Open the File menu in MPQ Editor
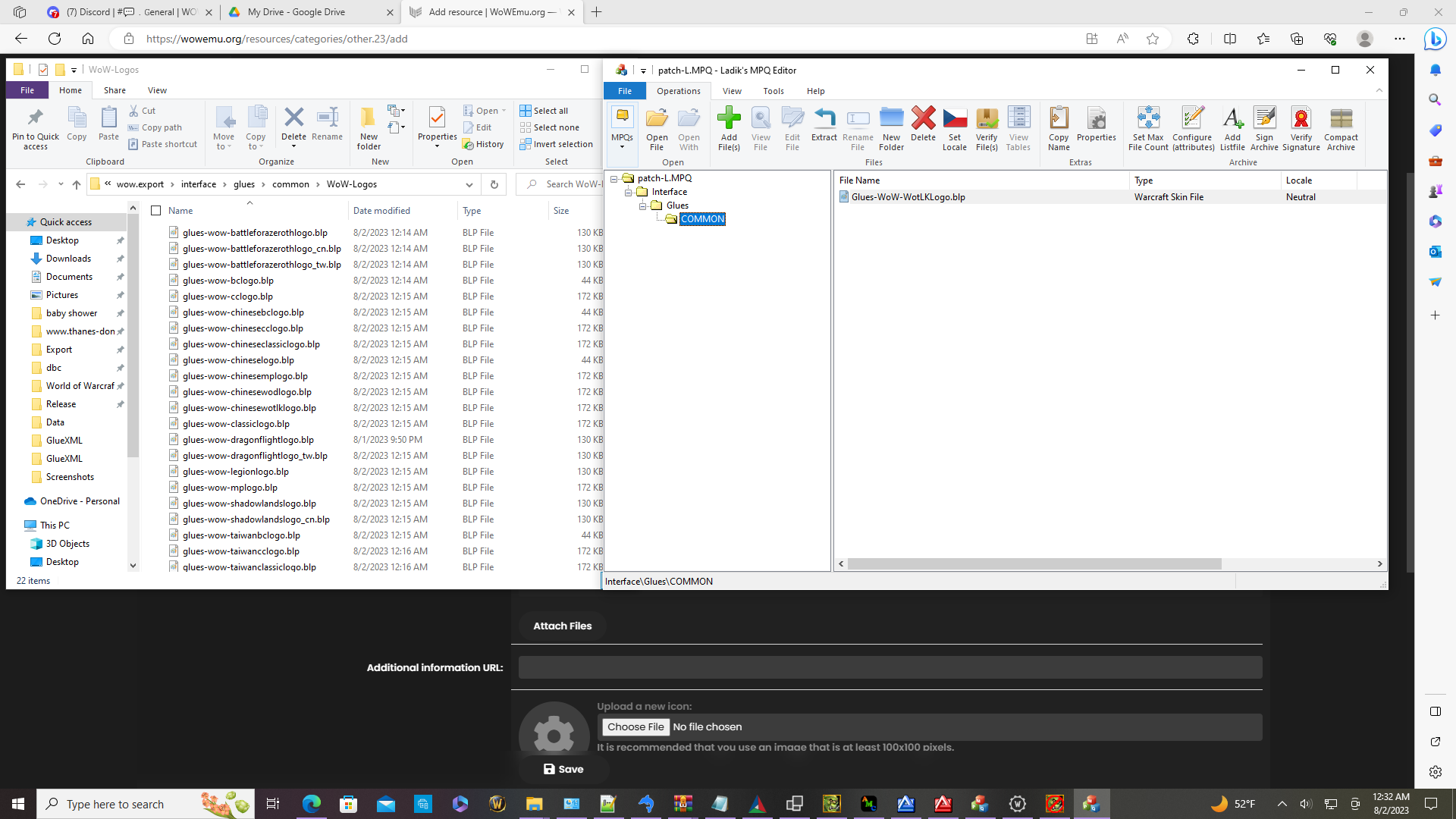This screenshot has width=1456, height=819. coord(624,91)
